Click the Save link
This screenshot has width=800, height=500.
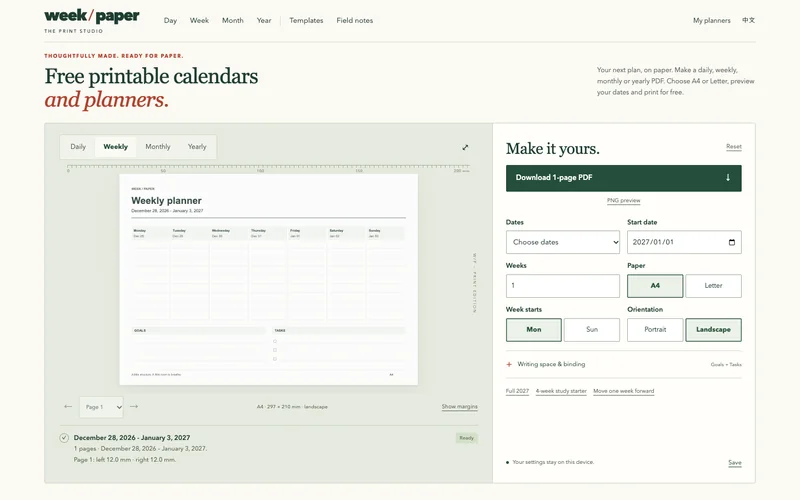(735, 463)
